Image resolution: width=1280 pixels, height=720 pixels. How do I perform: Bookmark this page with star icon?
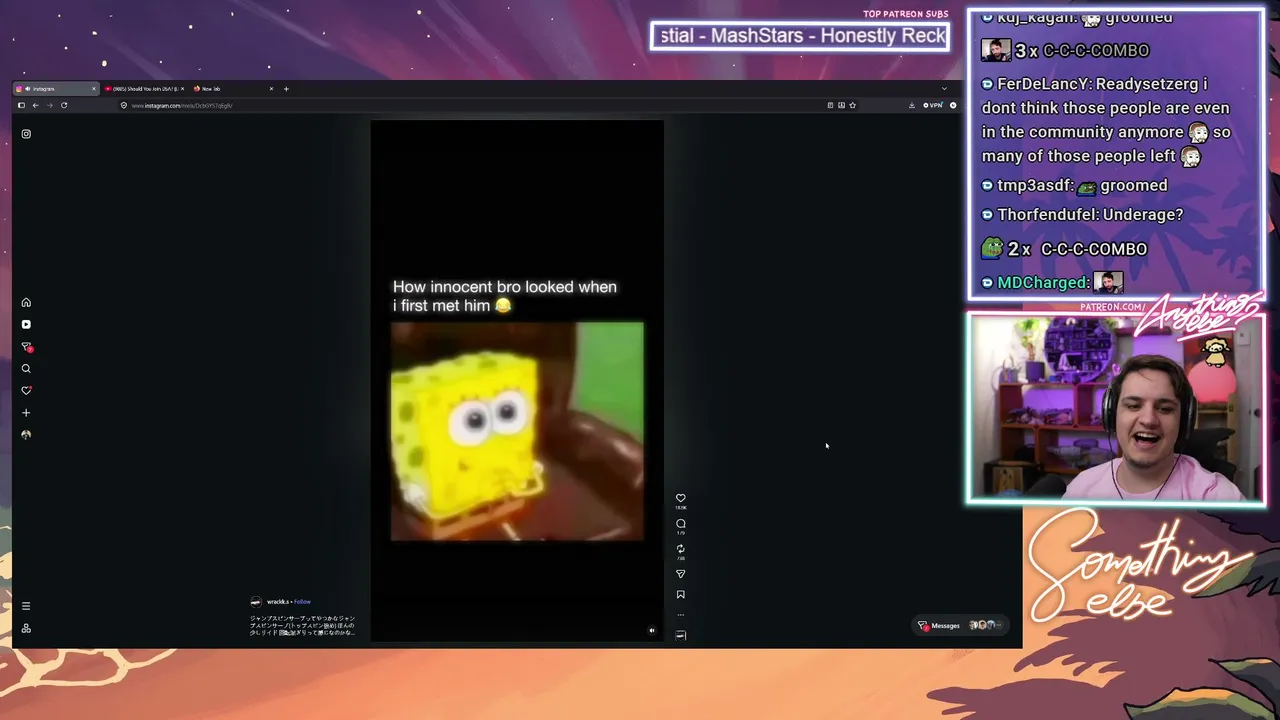click(x=852, y=105)
